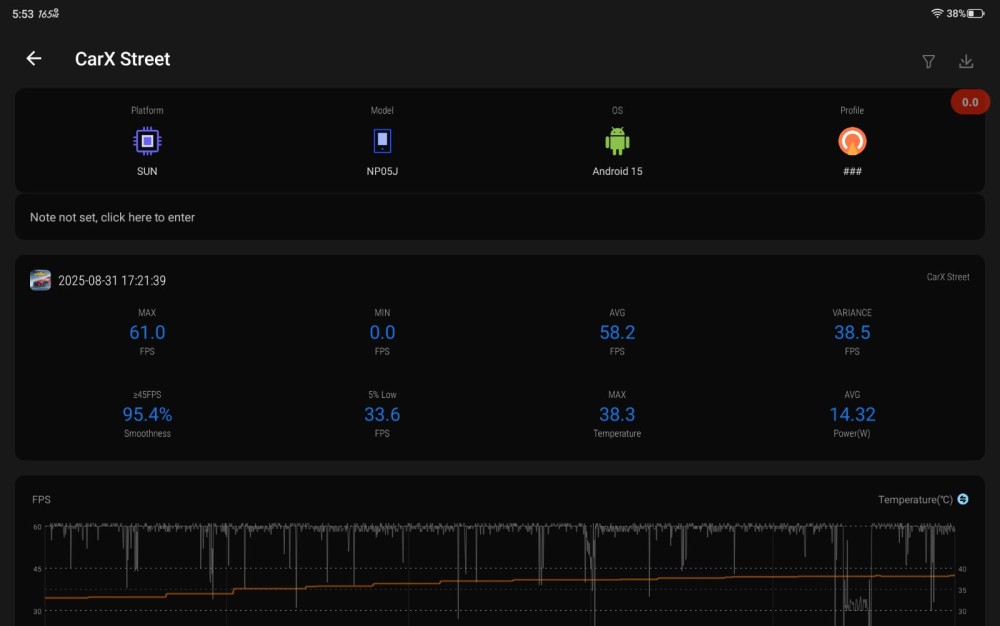Download the report via download icon
Screen dimensions: 1000x626
(x=966, y=61)
